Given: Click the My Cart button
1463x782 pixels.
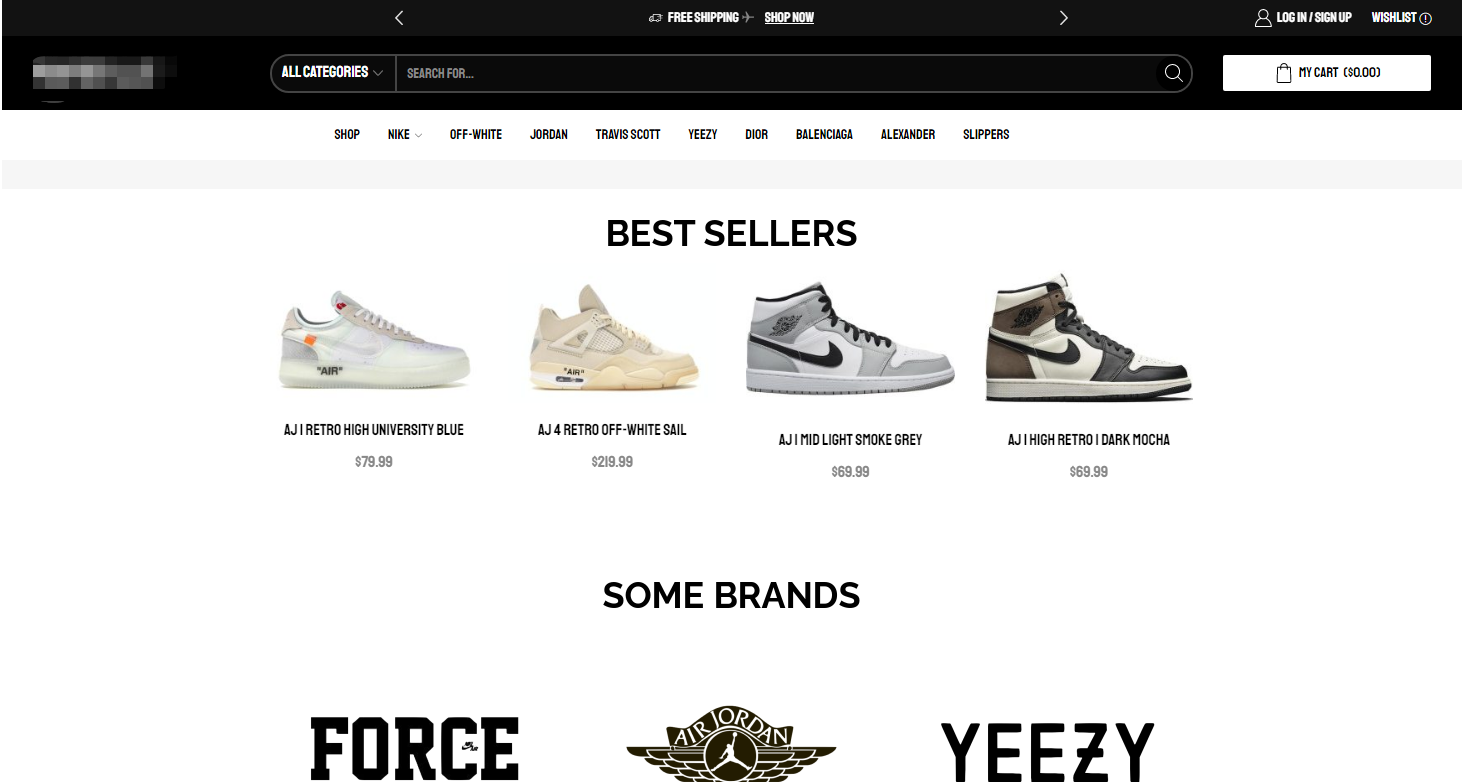Looking at the screenshot, I should click(x=1327, y=73).
